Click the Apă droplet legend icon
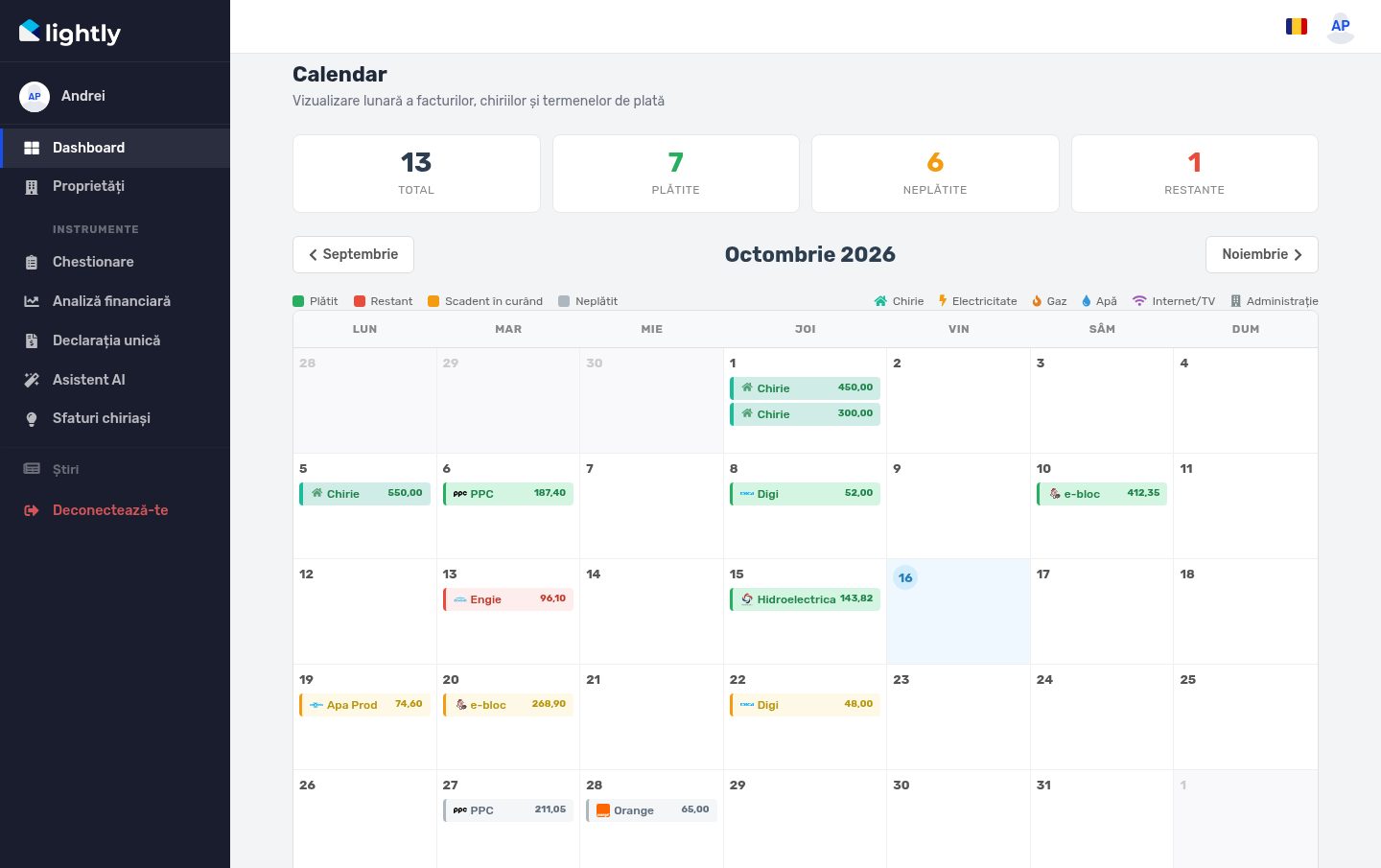This screenshot has height=868, width=1381. point(1087,301)
